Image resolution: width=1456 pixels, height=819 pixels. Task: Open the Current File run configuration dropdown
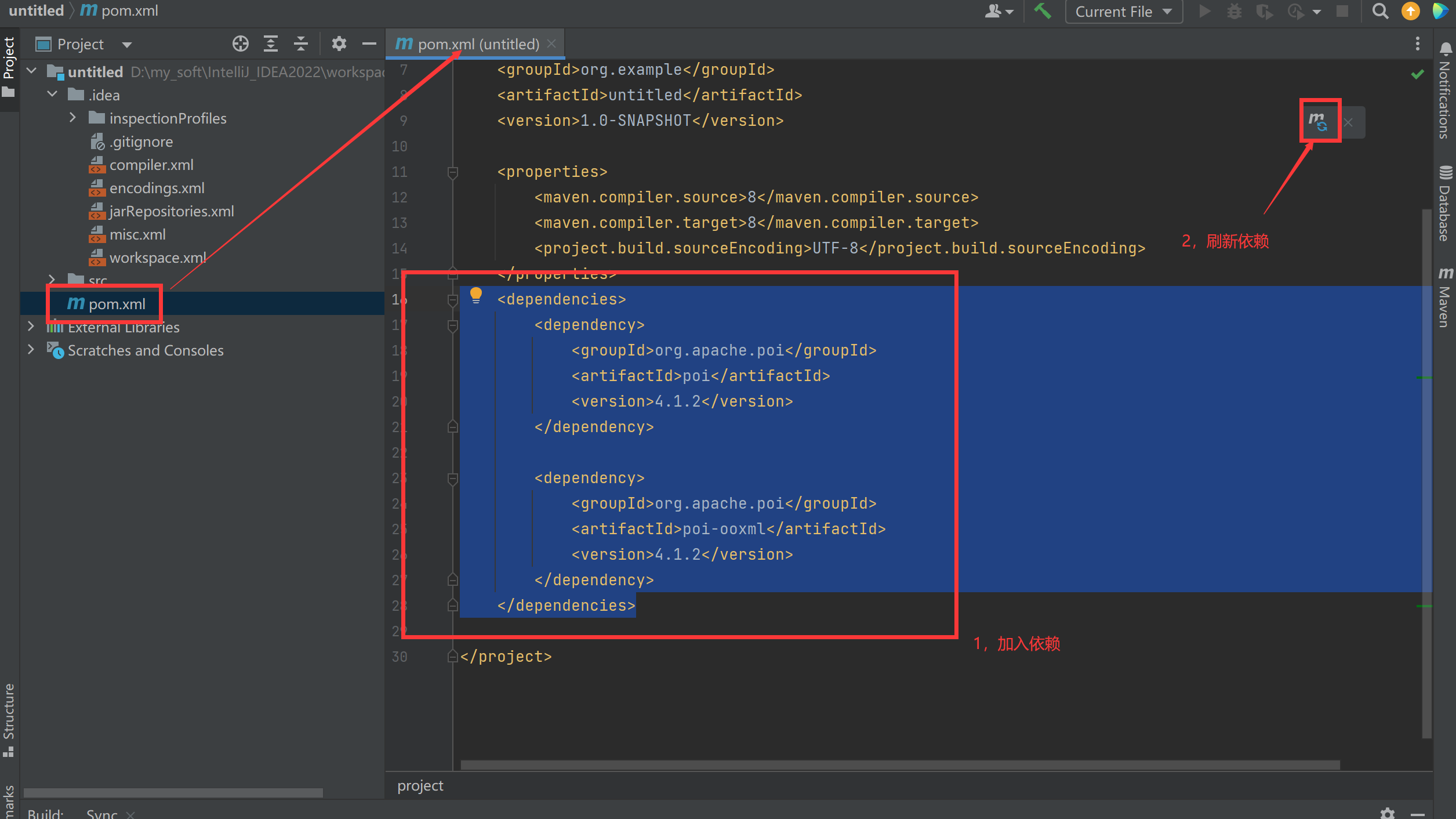tap(1123, 12)
